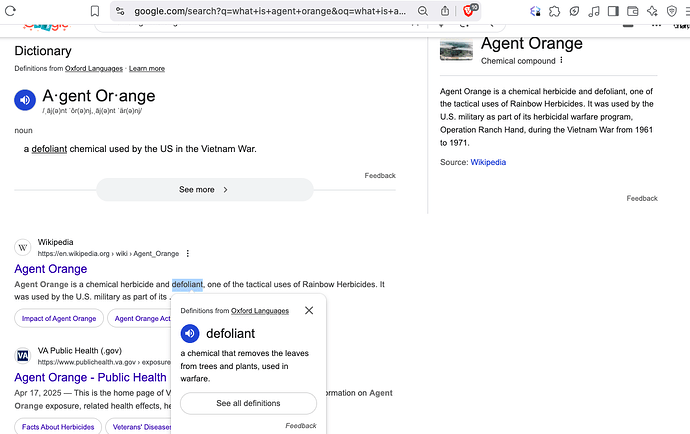
Task: Click Impact of Agent Orange chip
Action: 59,318
